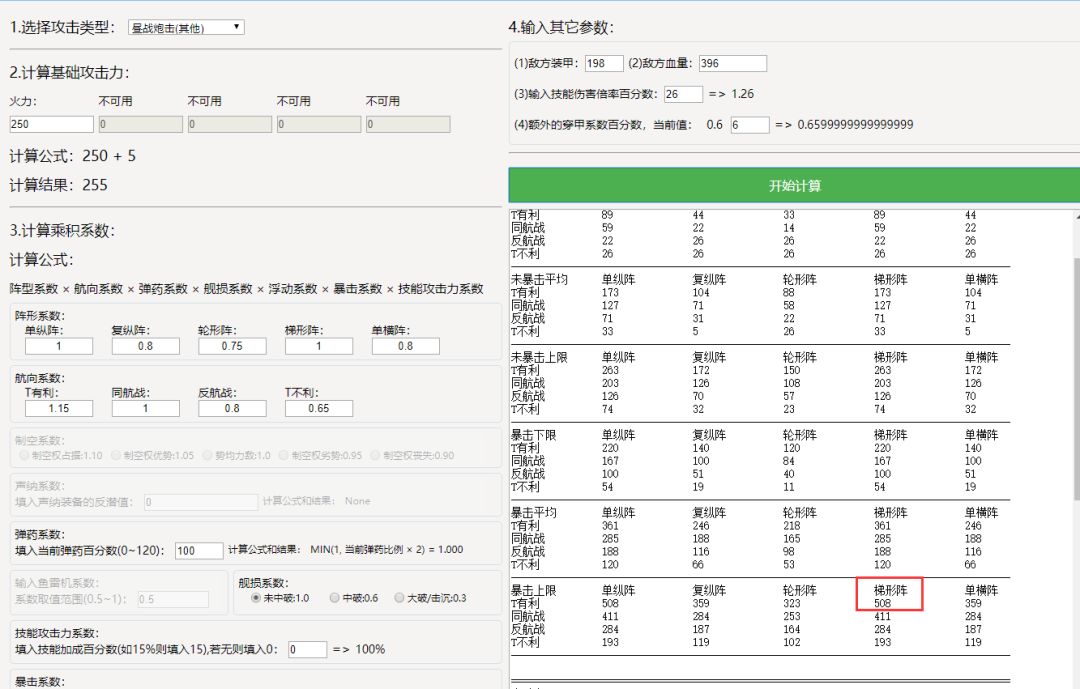Click the 218 value under 暴击平均 轮形阵
The height and width of the screenshot is (689, 1080).
[x=791, y=526]
